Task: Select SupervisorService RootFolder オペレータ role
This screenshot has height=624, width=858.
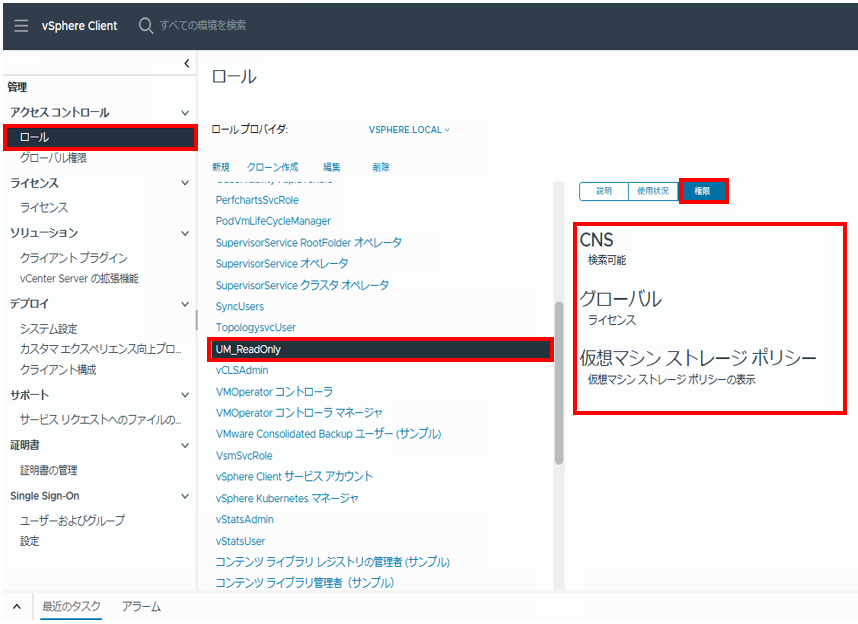Action: pos(309,242)
